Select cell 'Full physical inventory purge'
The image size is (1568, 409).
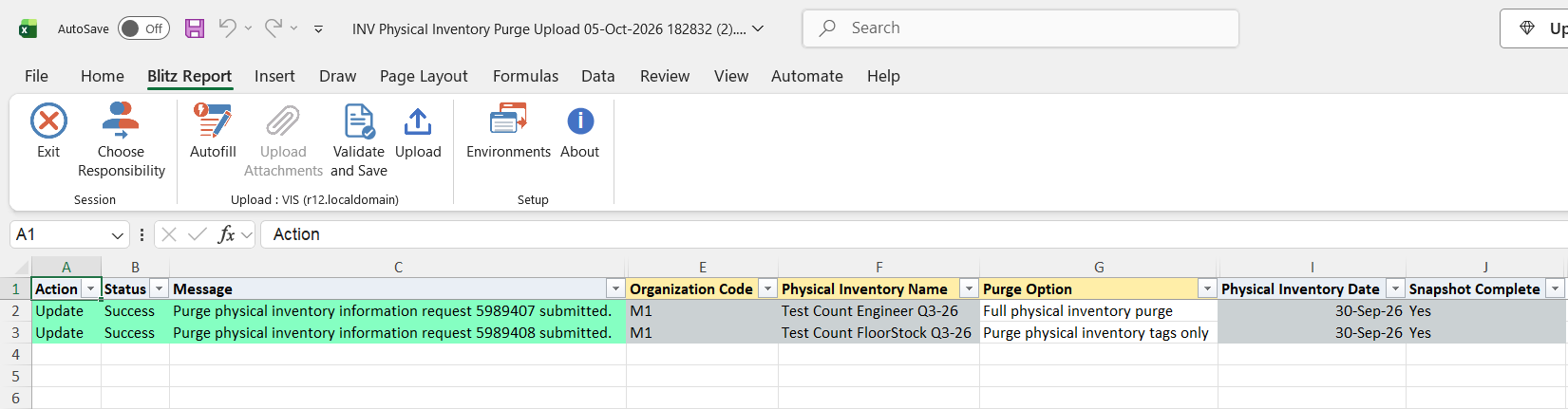click(x=1099, y=311)
